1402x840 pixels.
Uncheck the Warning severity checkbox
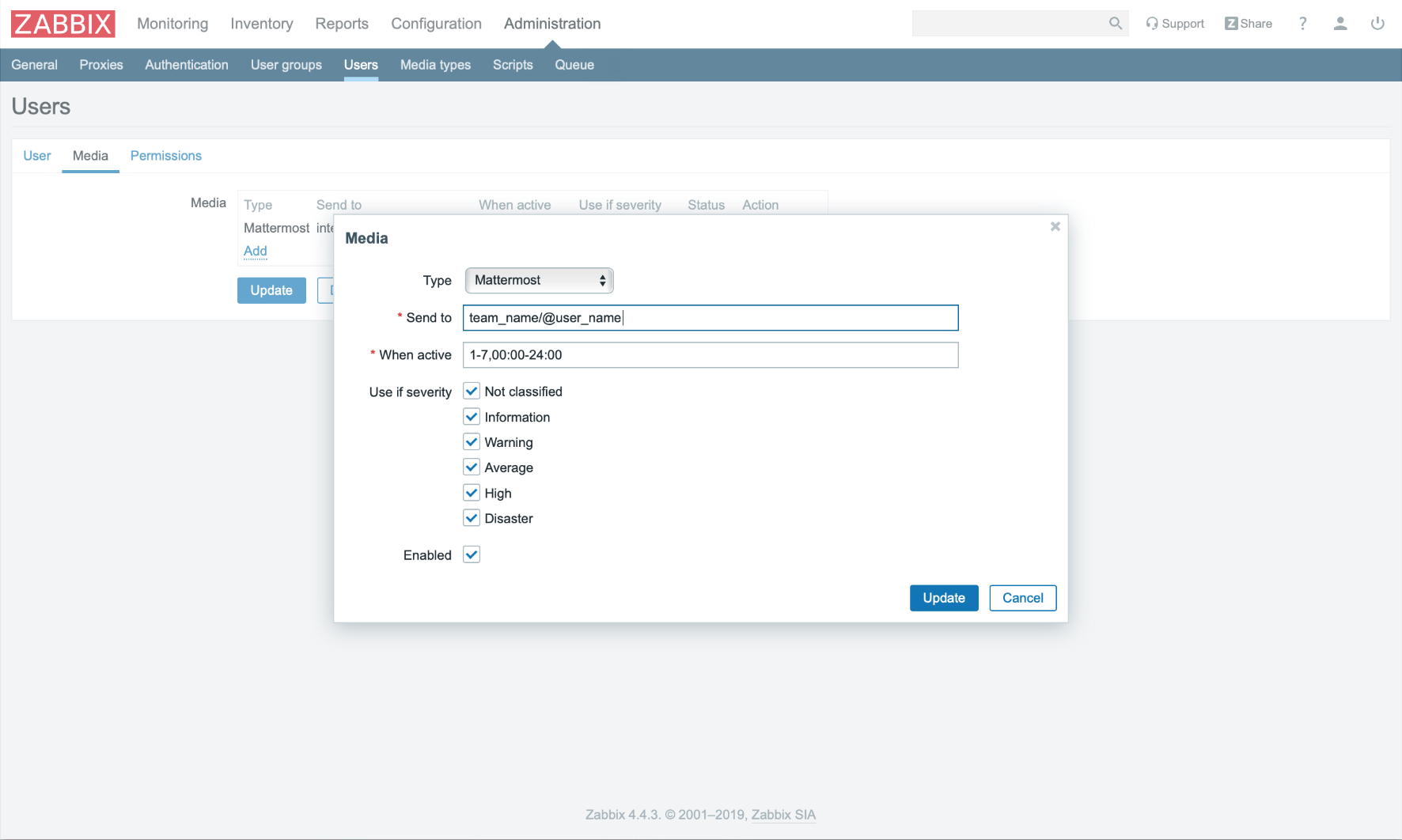(x=472, y=442)
